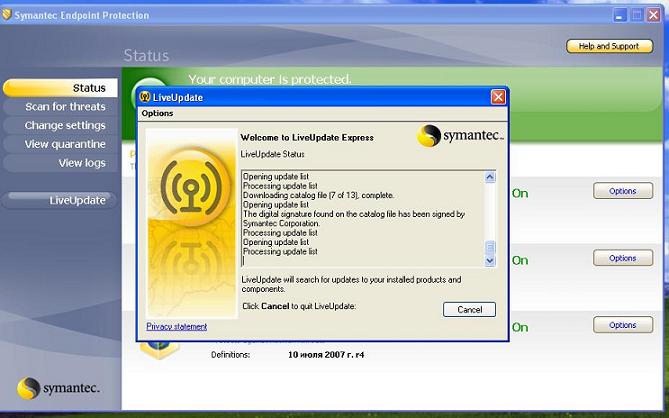
Task: Click Options for the first protection row
Action: 623,191
